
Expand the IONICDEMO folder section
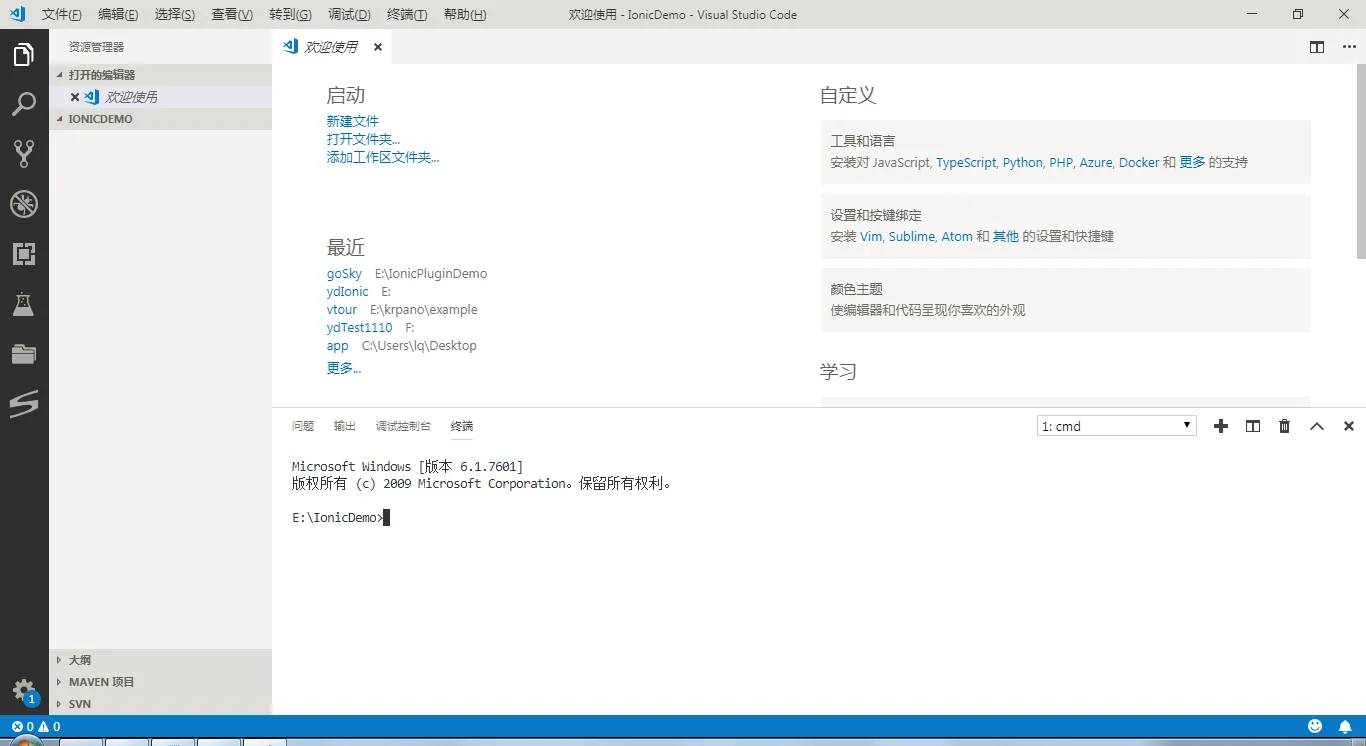[x=160, y=119]
